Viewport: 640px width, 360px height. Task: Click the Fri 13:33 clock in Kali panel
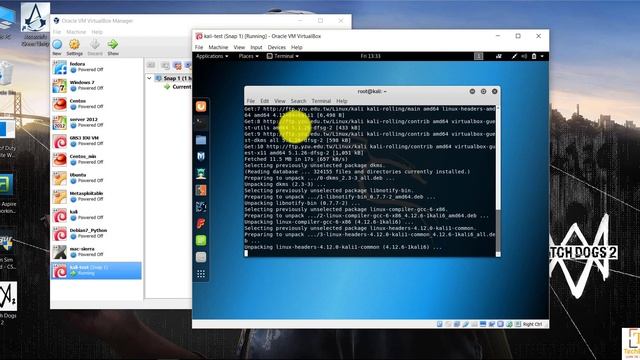371,56
